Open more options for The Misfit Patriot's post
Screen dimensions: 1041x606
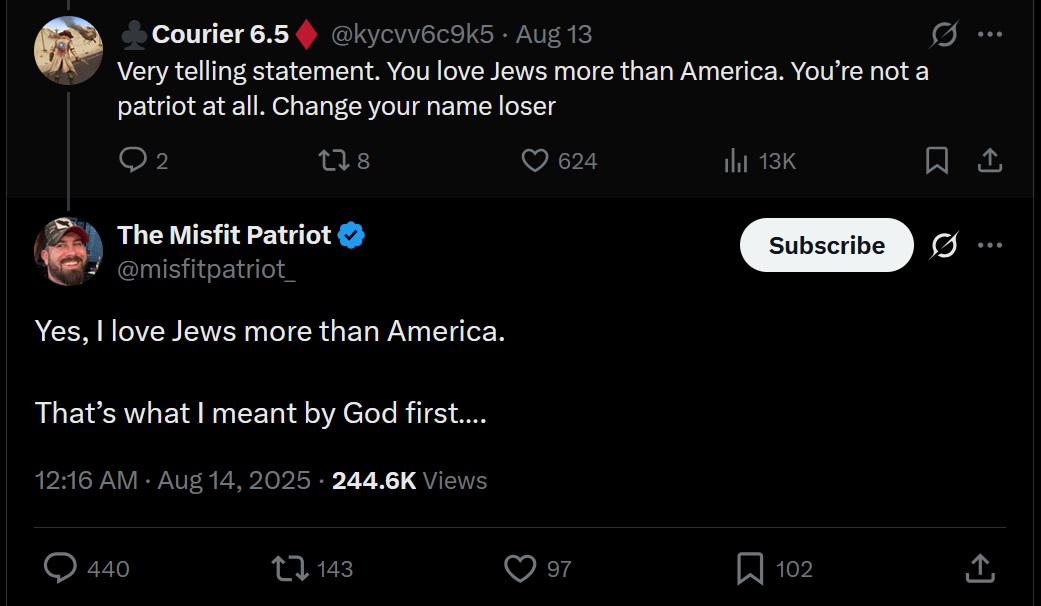tap(990, 245)
